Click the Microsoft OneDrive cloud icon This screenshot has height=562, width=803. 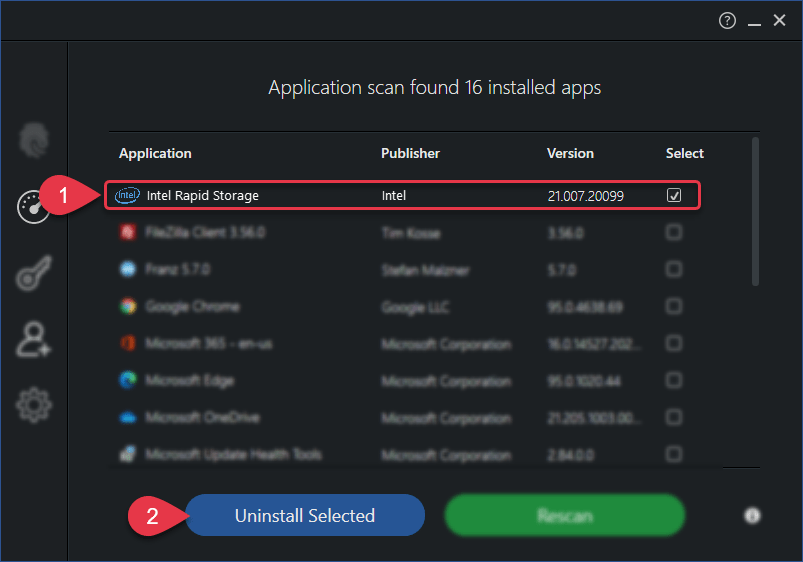tap(128, 418)
